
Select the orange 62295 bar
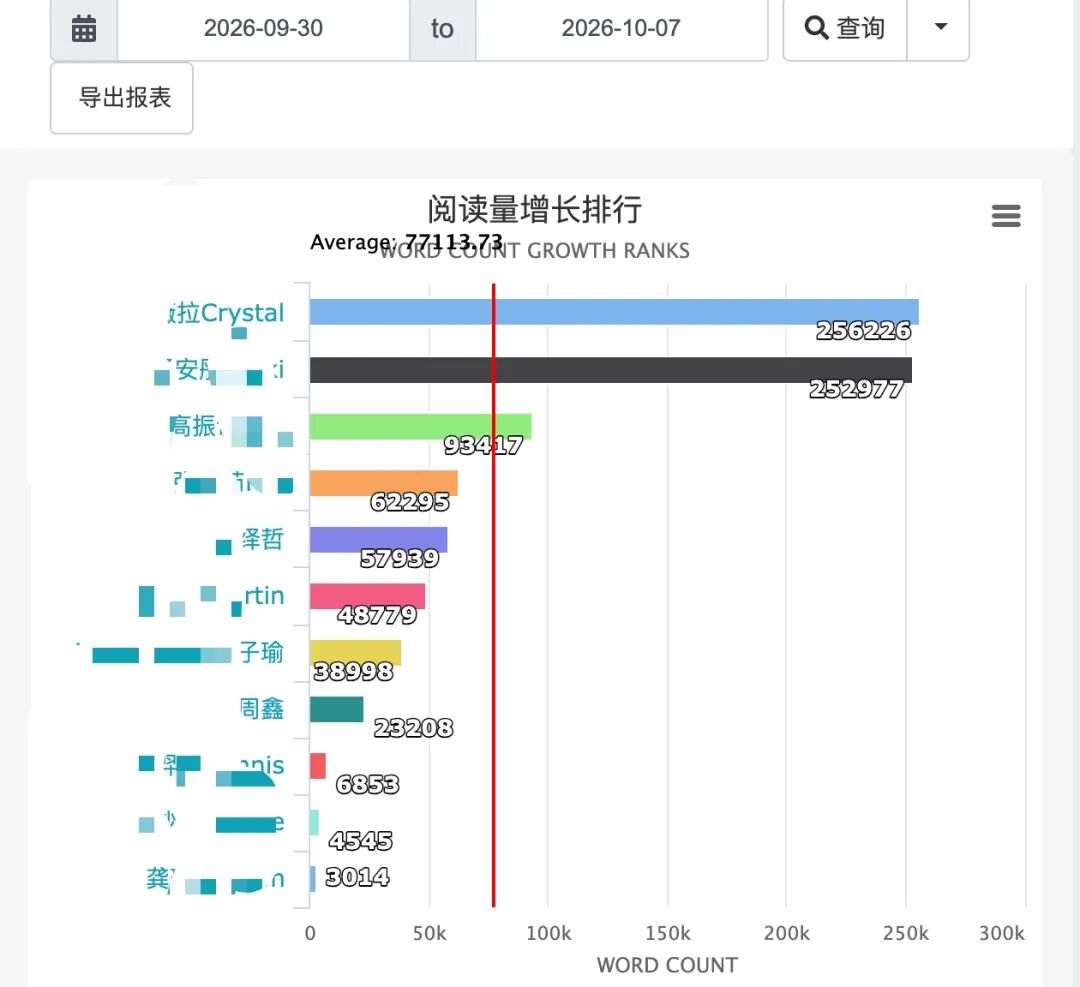point(384,483)
